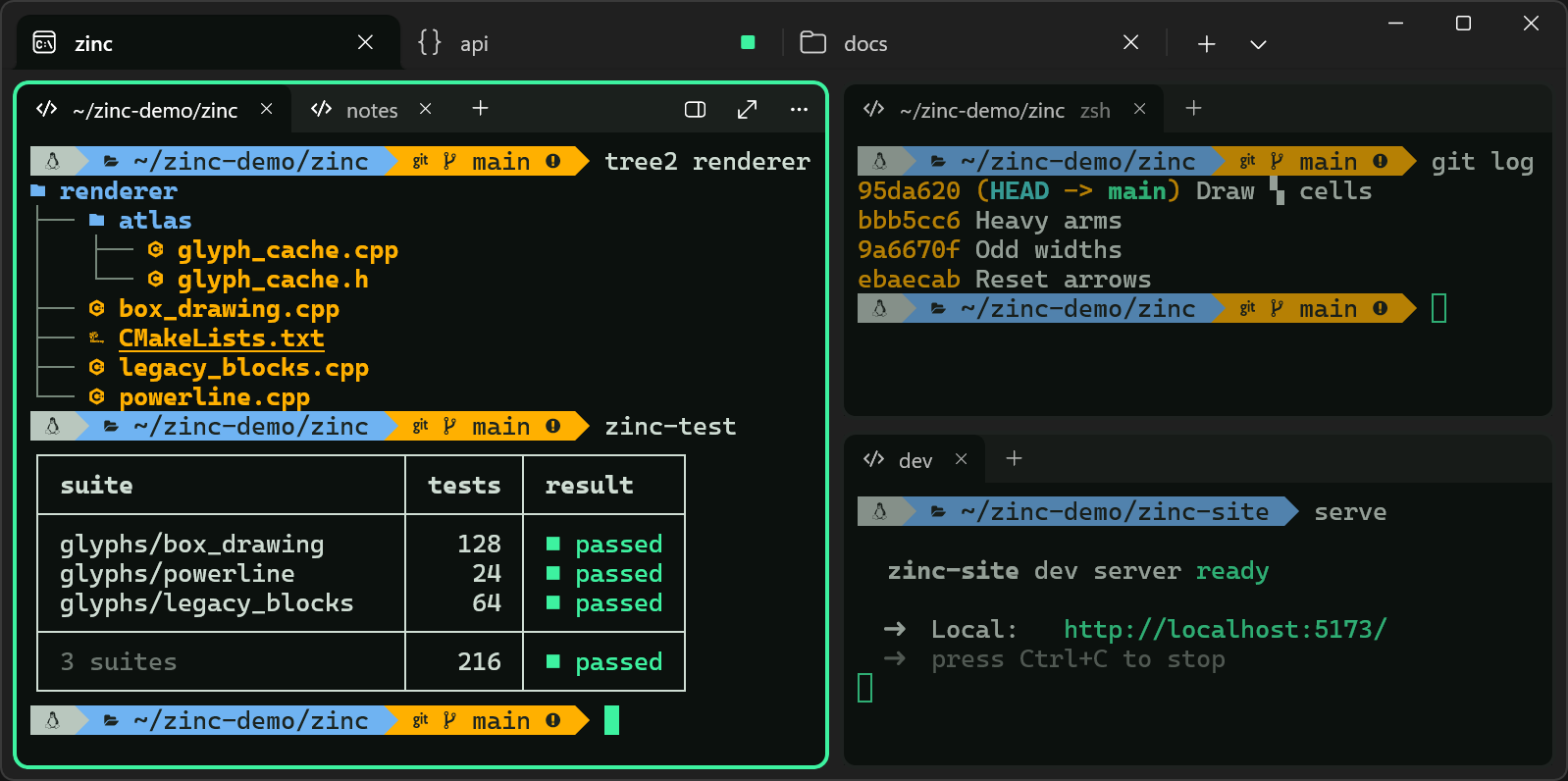Viewport: 1568px width, 781px height.
Task: Click the 'press Ctrl+C to stop' hint
Action: click(1077, 658)
